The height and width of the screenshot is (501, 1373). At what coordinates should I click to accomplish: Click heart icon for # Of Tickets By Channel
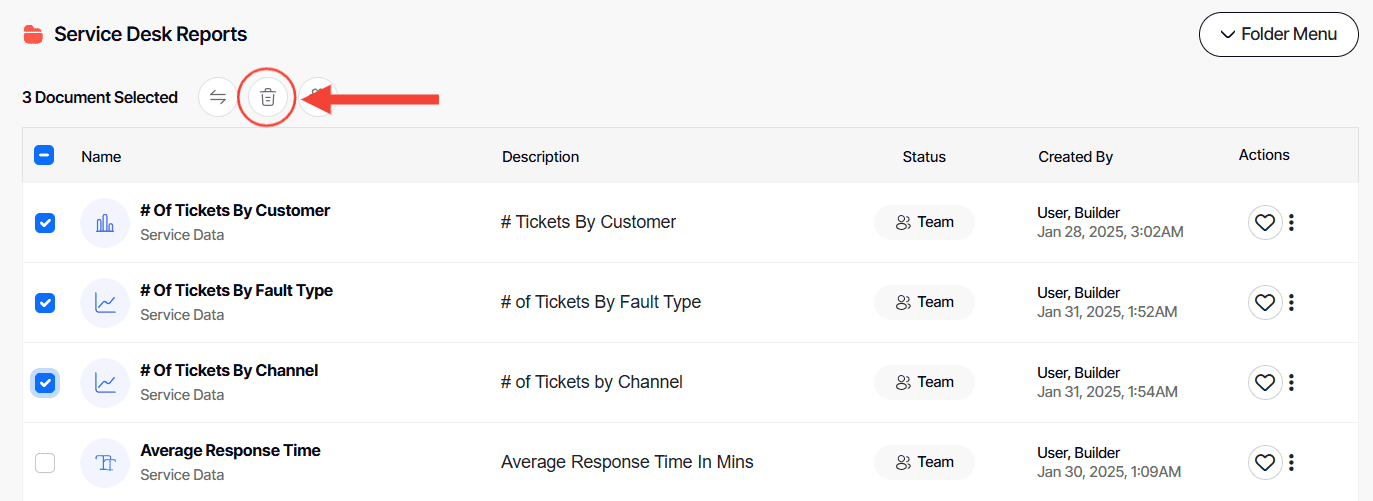(1265, 382)
